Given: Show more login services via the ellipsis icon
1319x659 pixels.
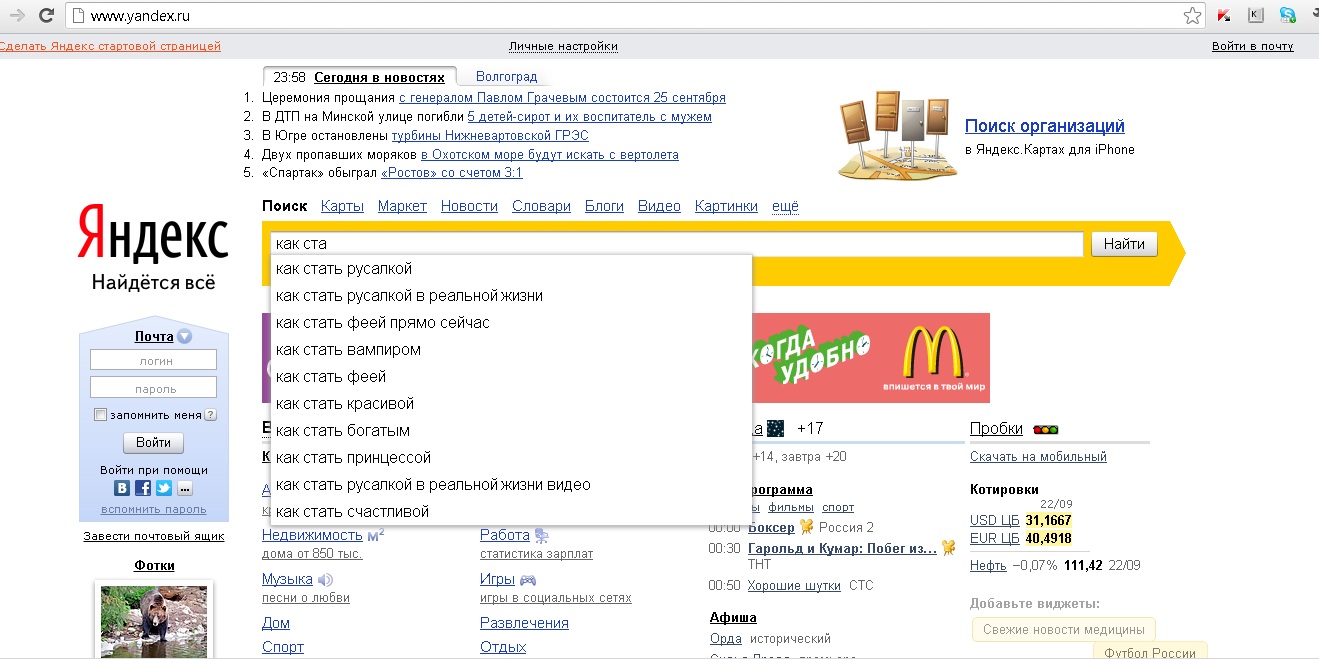Looking at the screenshot, I should pos(184,488).
